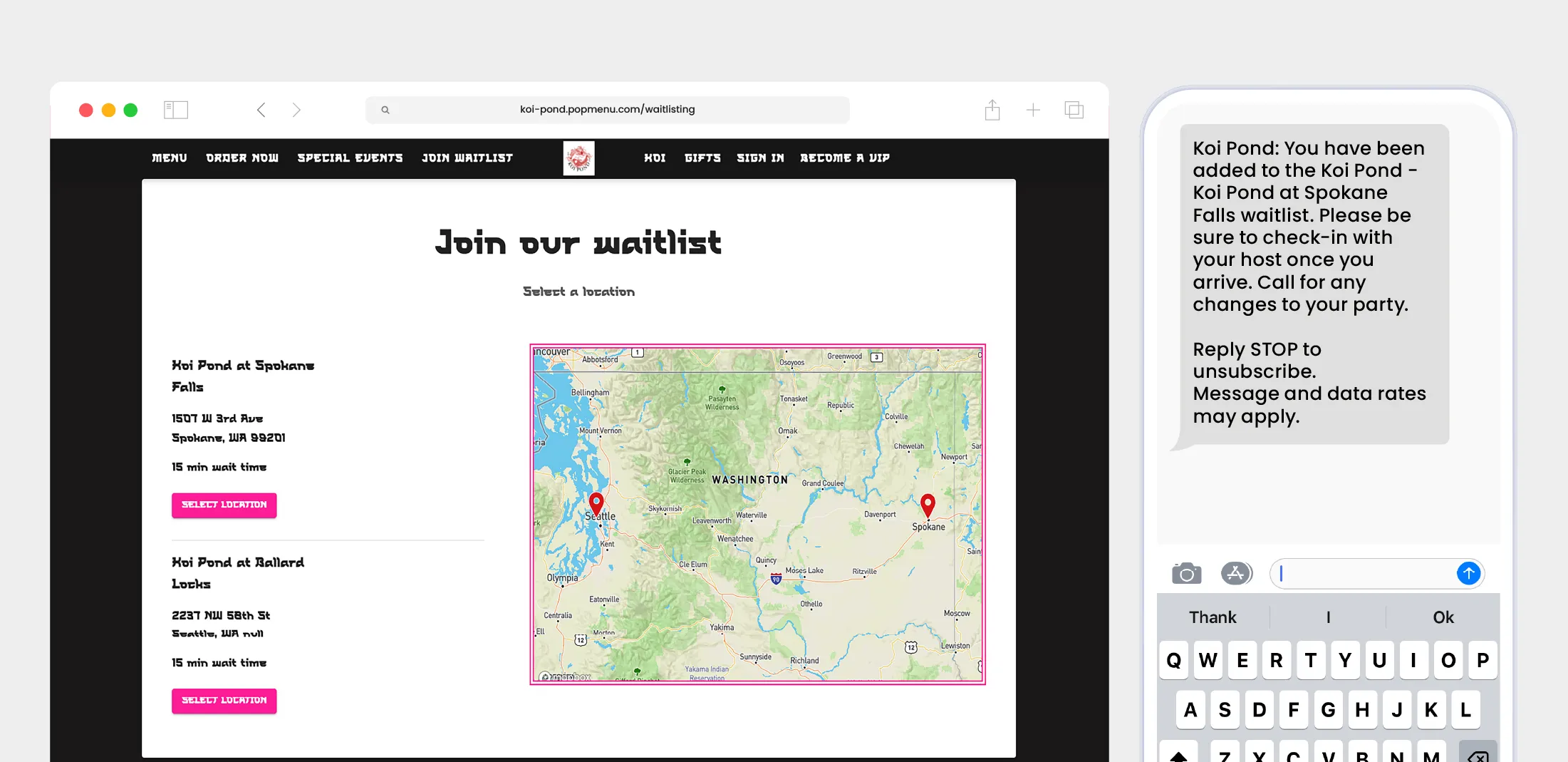1568x762 pixels.
Task: Tap the O key on the keyboard
Action: coord(1448,660)
